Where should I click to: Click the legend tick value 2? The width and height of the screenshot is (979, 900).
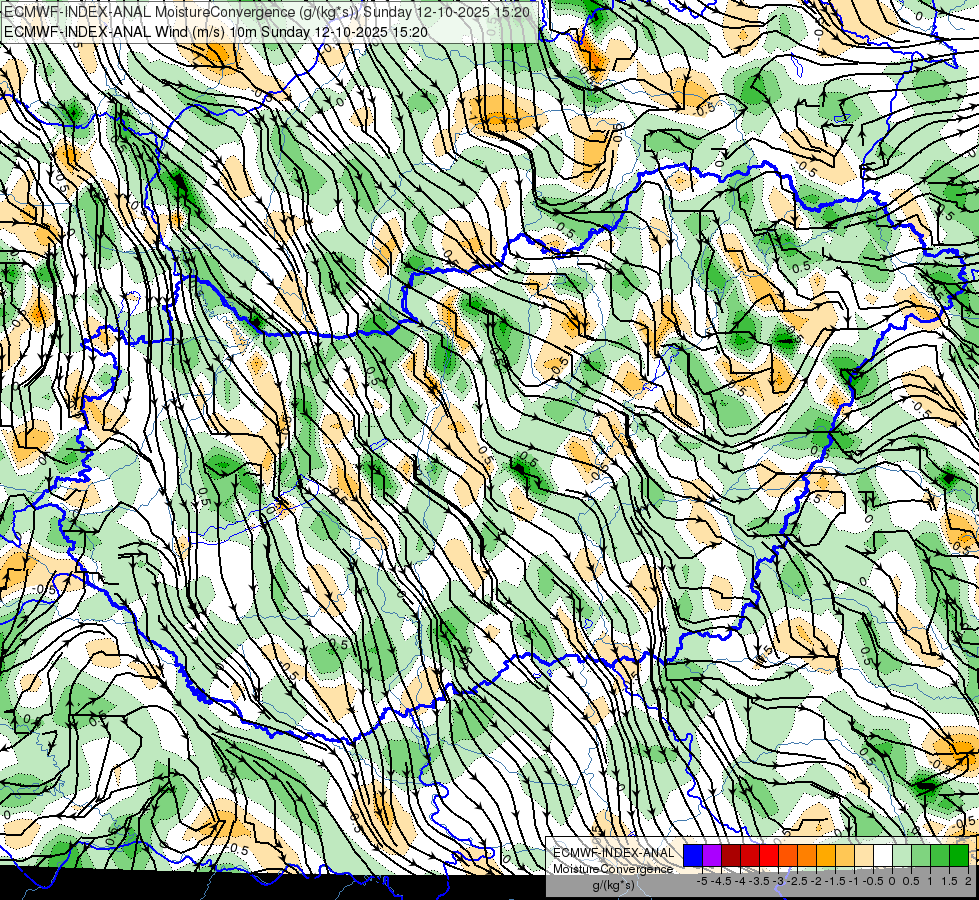[968, 881]
